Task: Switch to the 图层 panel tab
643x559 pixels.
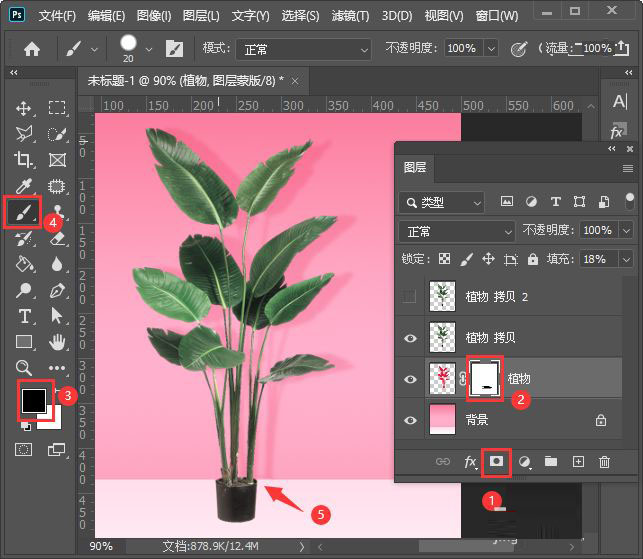Action: (x=415, y=168)
